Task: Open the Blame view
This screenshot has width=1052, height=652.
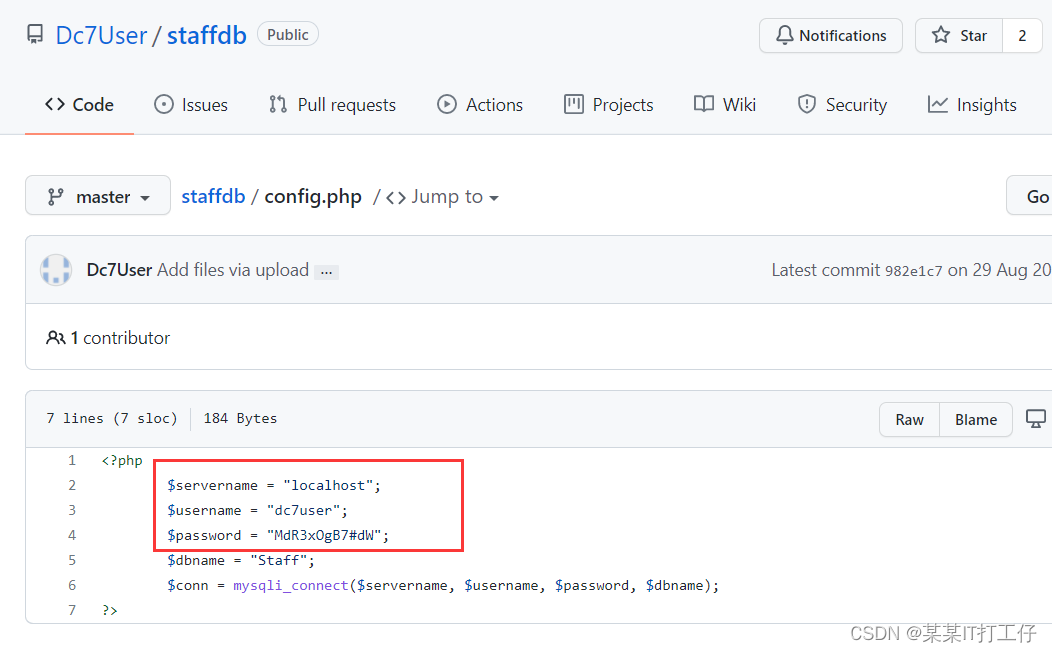Action: point(976,419)
